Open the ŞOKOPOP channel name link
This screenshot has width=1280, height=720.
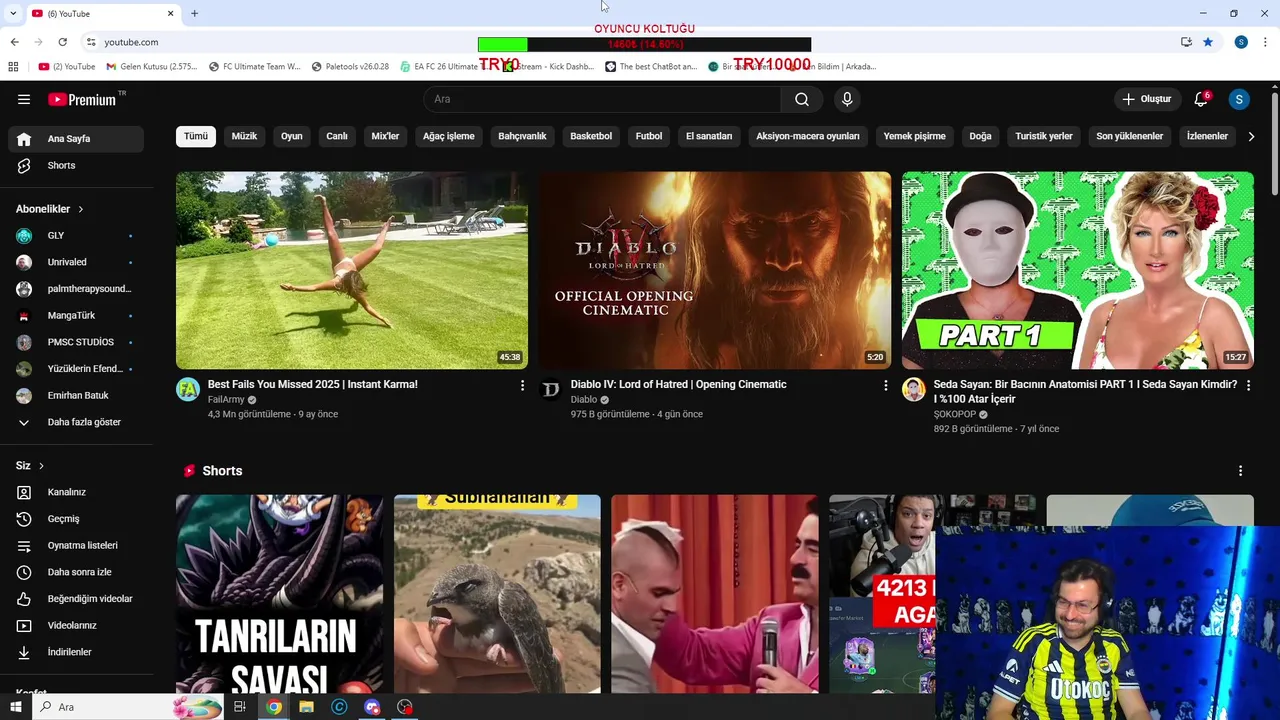pyautogui.click(x=954, y=414)
